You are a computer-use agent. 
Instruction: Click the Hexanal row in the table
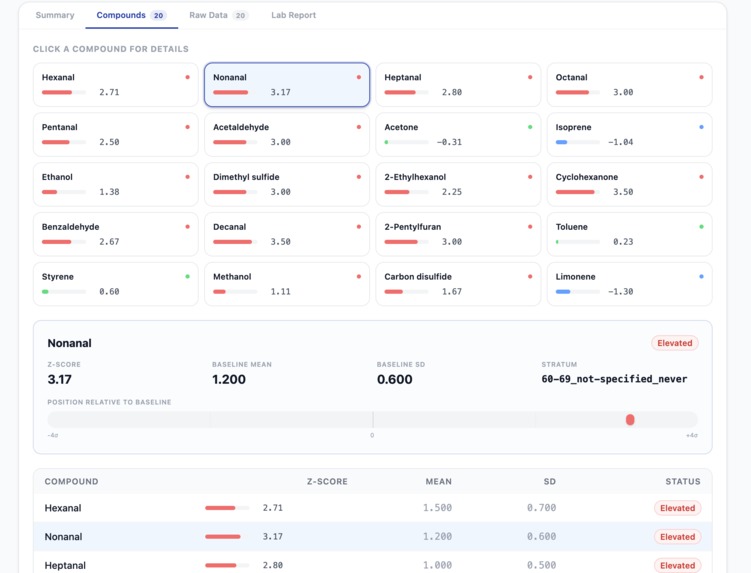373,508
